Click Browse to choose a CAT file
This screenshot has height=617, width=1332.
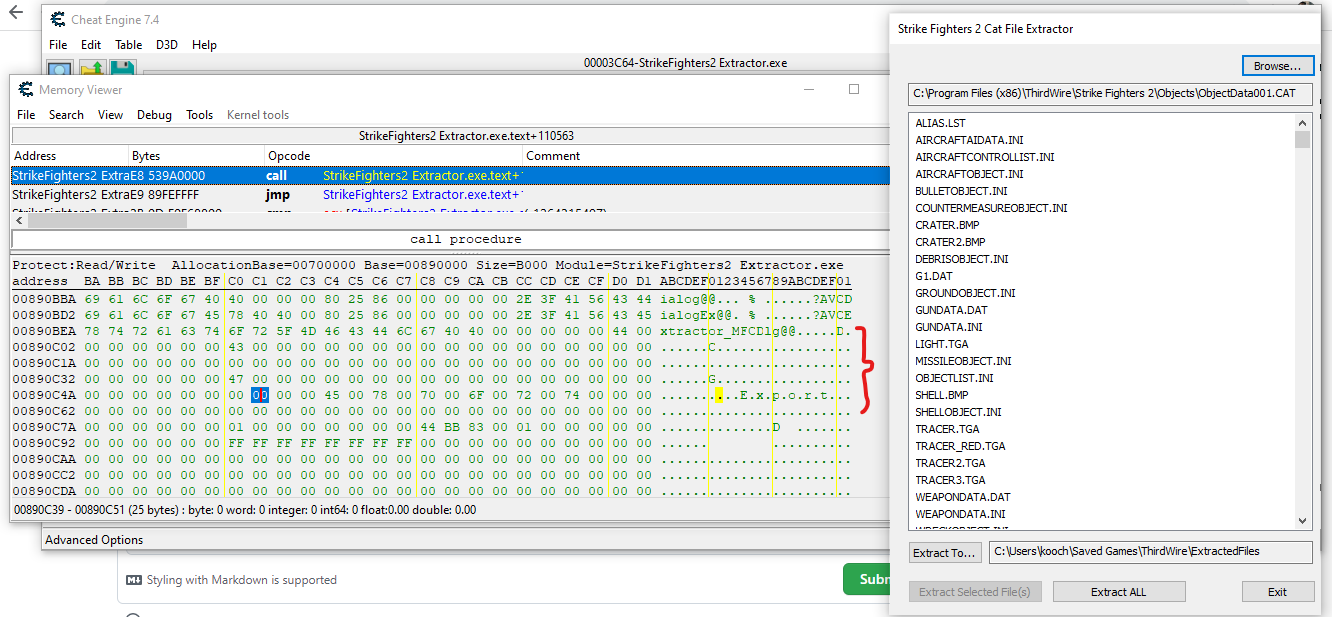[x=1278, y=65]
